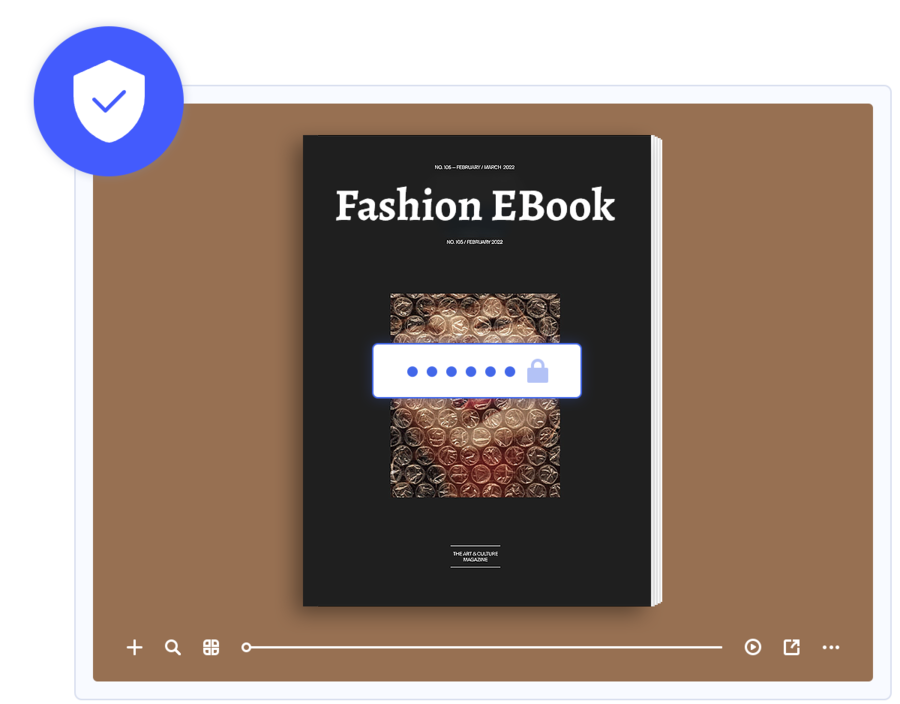Click the Fashion EBook cover title
Image resolution: width=900 pixels, height=704 pixels.
475,205
